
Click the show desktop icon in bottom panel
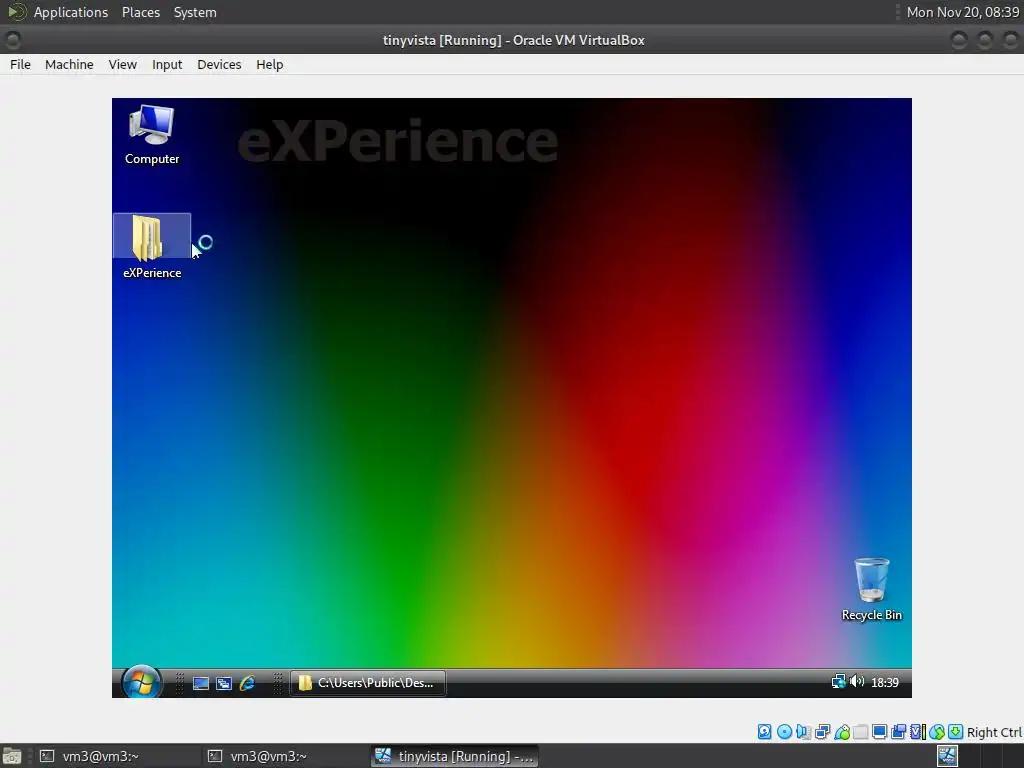point(12,756)
